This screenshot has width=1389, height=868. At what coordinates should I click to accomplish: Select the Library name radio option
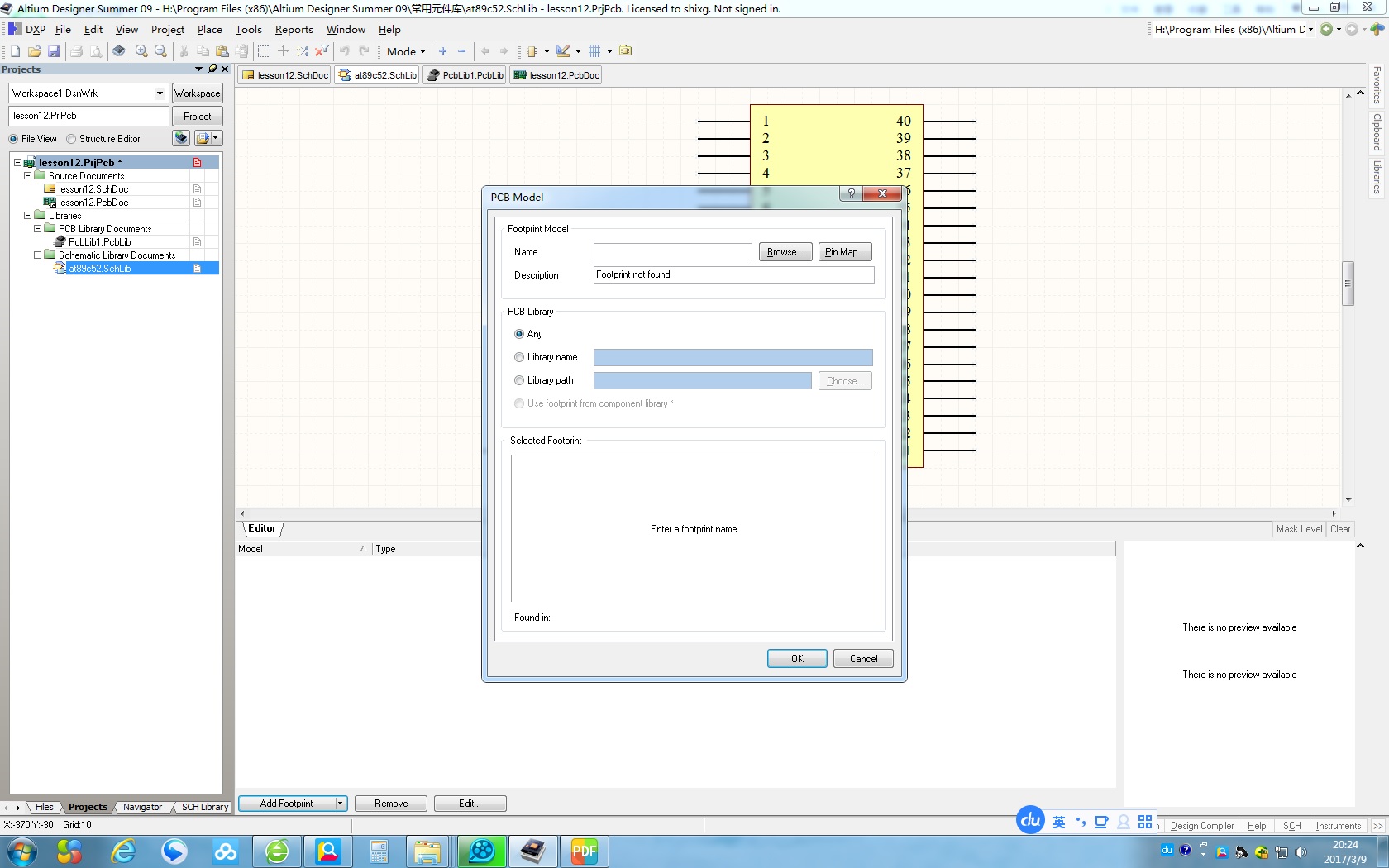click(x=519, y=357)
